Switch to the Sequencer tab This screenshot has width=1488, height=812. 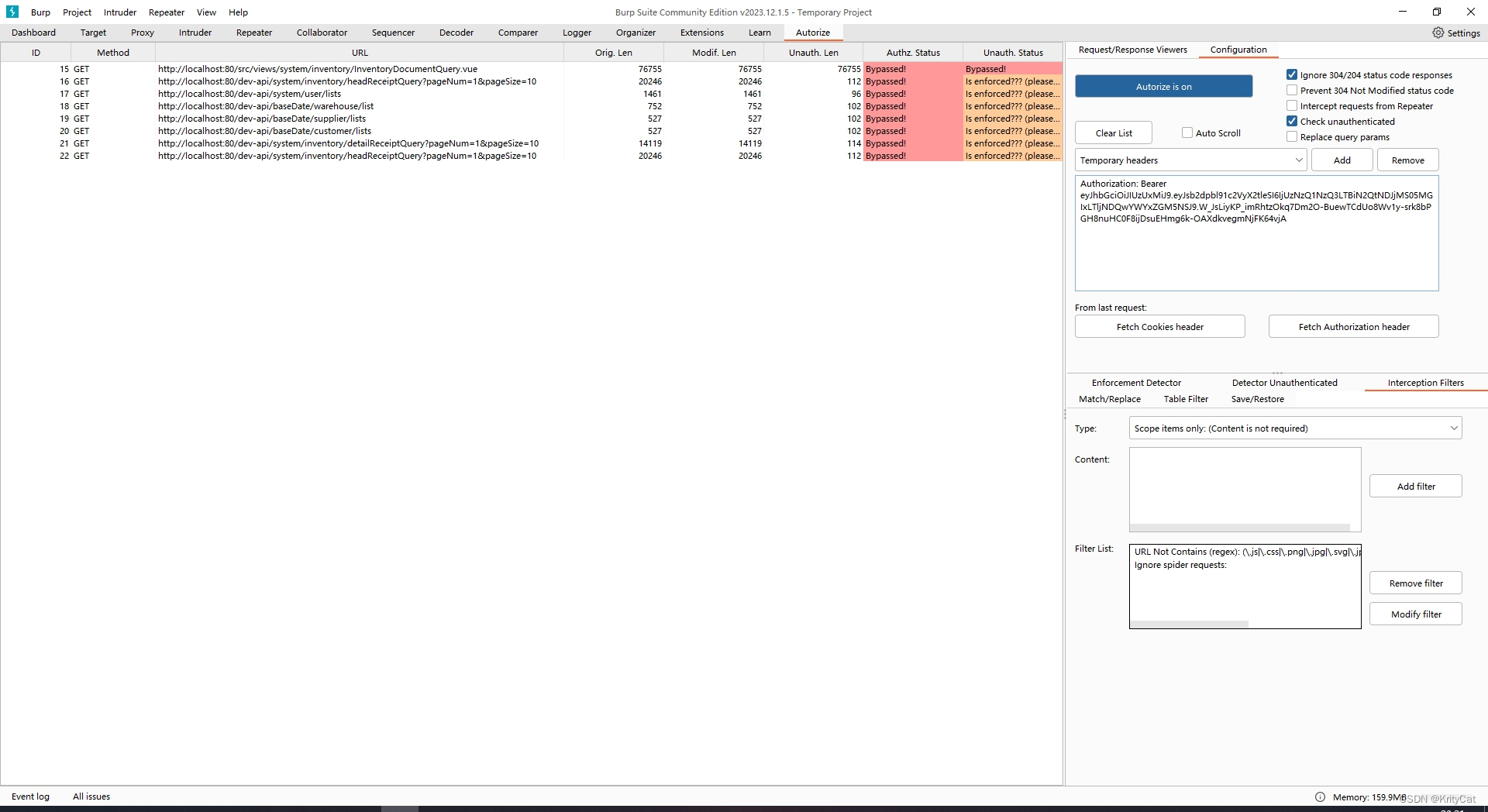[x=393, y=33]
